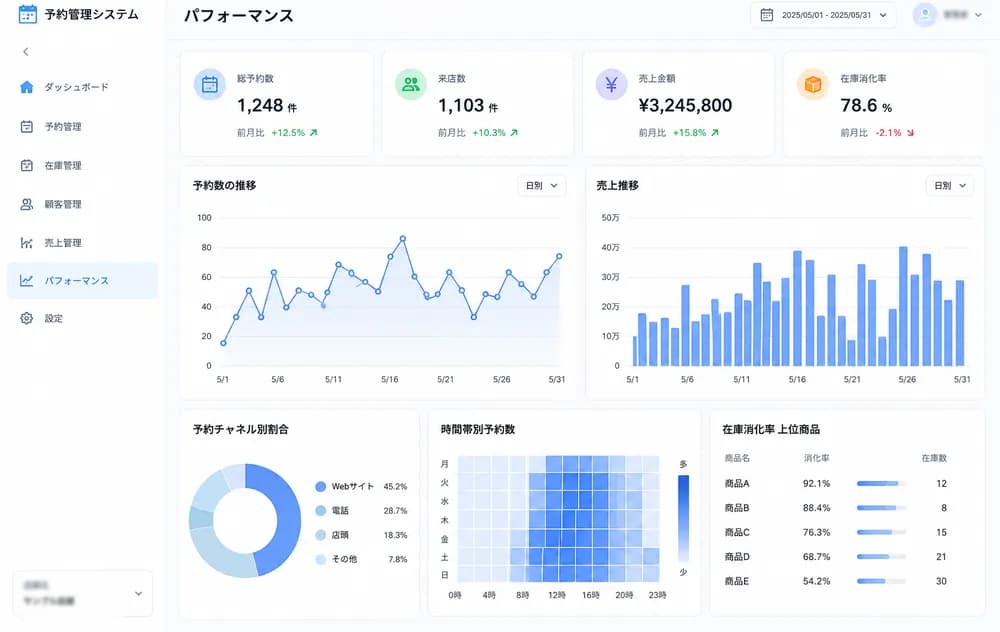Click the yen icon on 売上金額 card
1000x632 pixels.
coord(611,85)
